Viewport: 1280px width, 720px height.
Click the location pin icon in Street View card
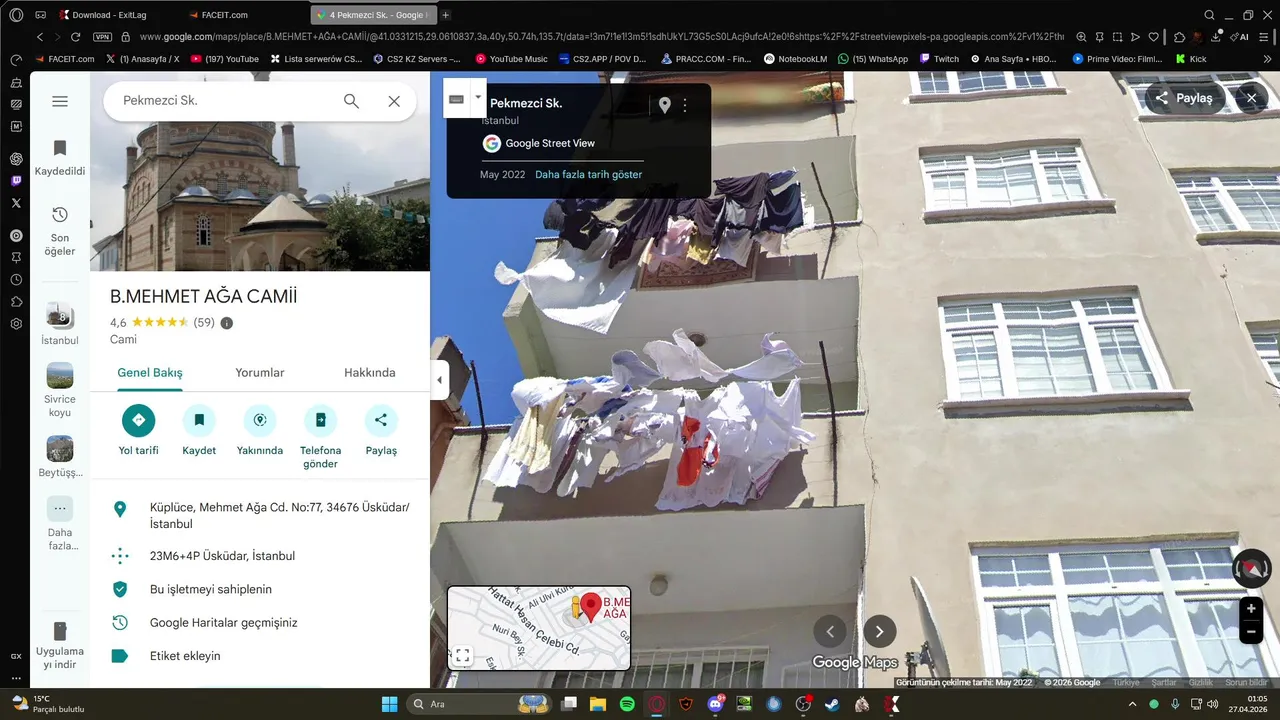pyautogui.click(x=664, y=105)
